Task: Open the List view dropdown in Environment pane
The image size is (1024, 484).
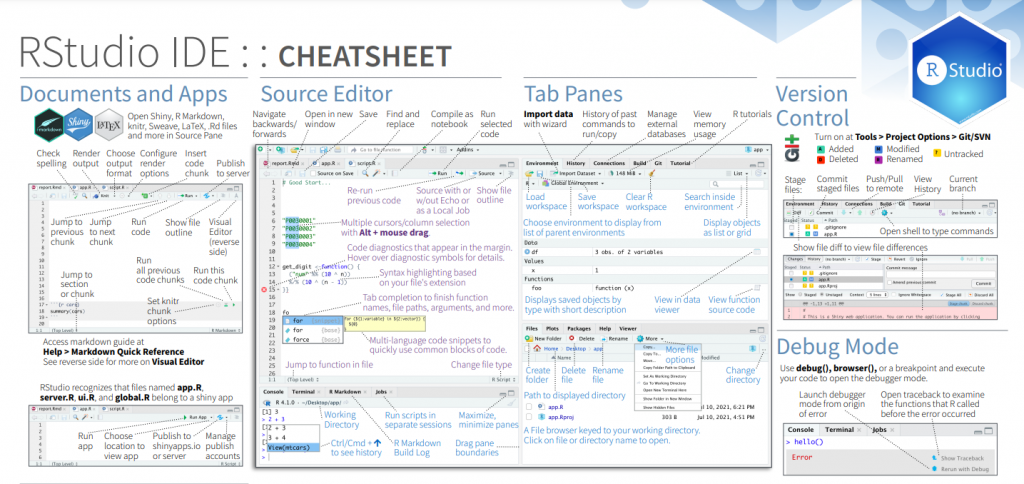Action: (738, 174)
